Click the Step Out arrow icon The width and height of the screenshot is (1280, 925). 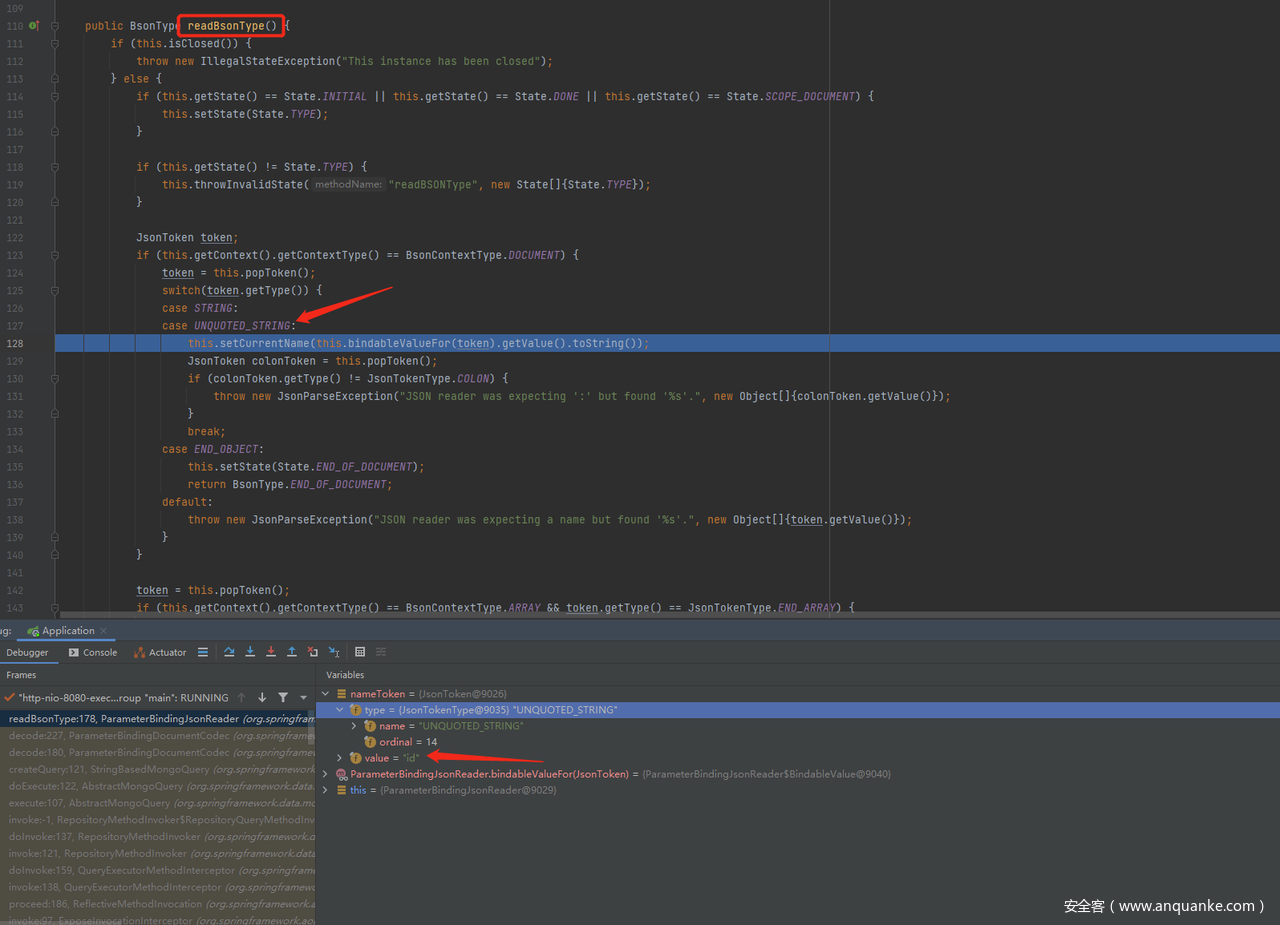click(292, 652)
